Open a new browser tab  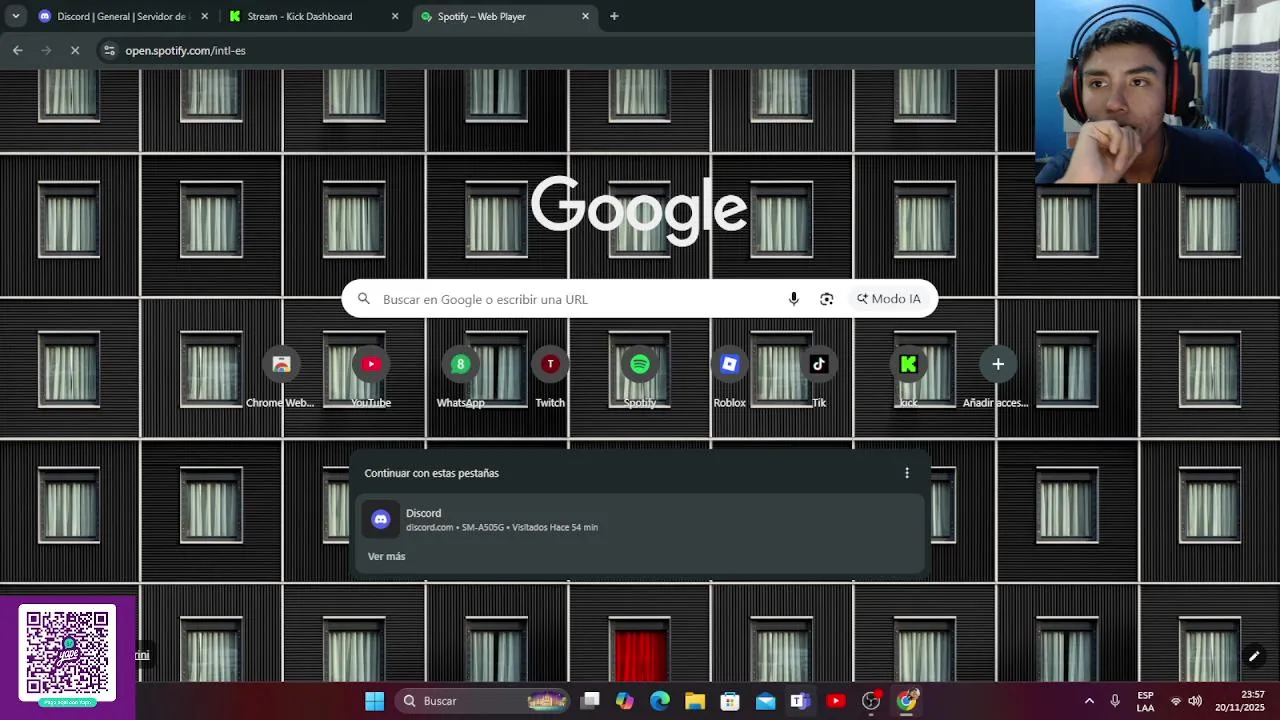click(x=614, y=16)
